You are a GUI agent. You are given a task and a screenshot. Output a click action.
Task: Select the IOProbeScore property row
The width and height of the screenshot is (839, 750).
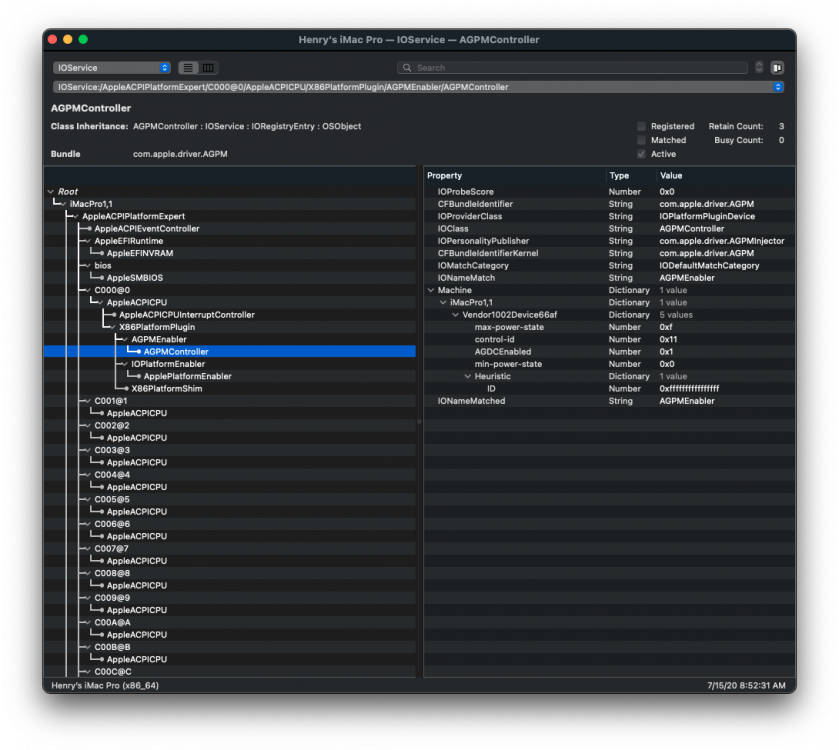tap(609, 192)
